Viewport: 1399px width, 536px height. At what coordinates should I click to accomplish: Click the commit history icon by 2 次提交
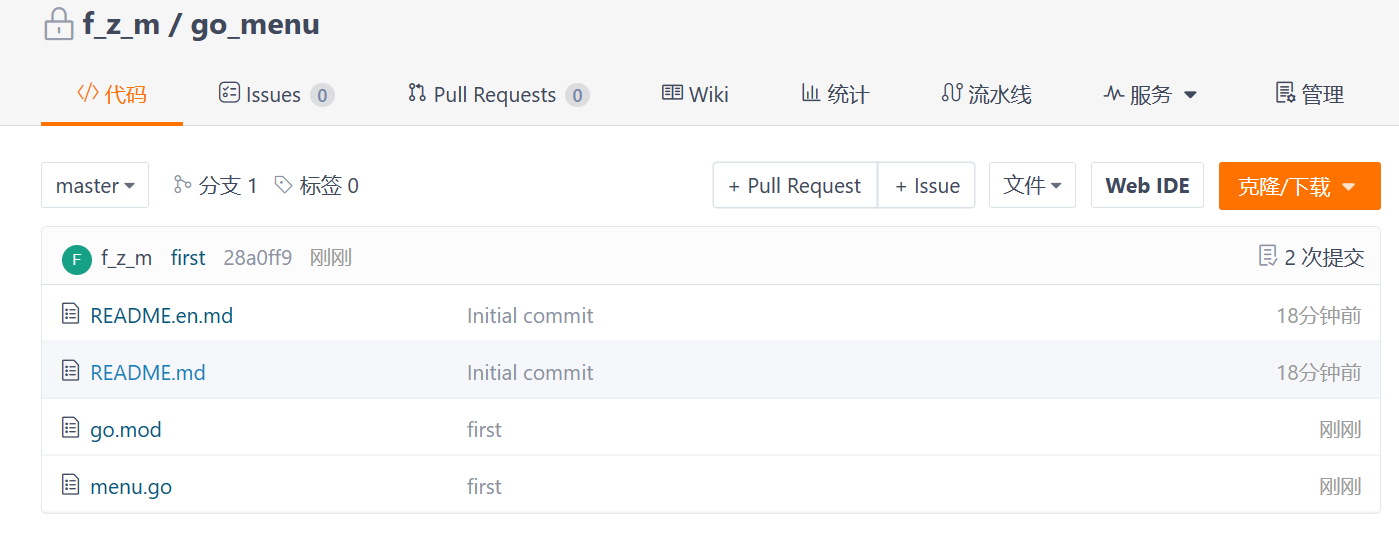tap(1267, 256)
